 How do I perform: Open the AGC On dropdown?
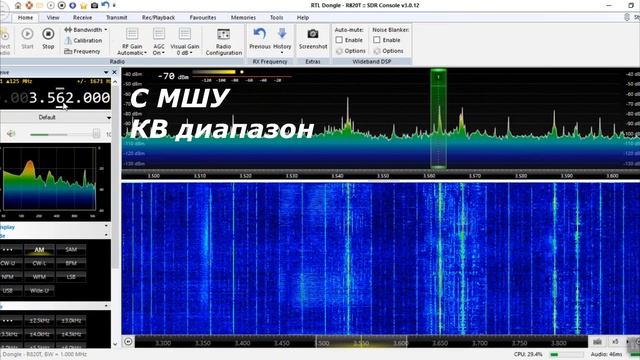coord(159,42)
